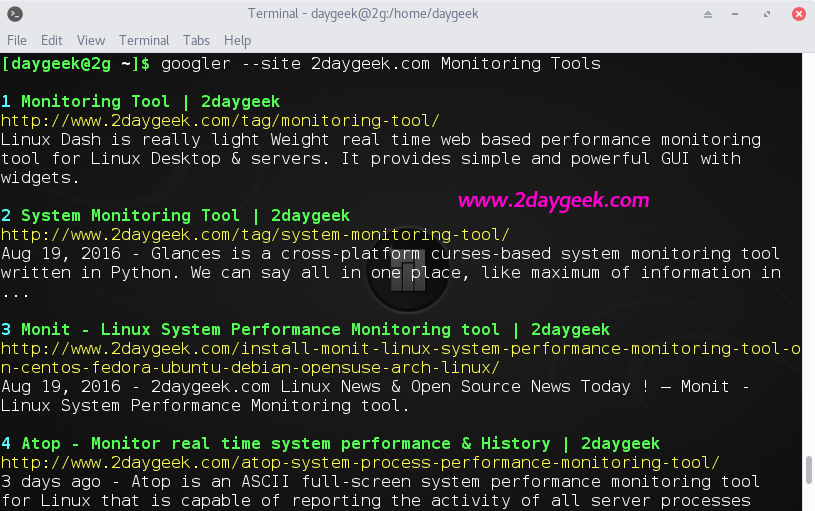
Task: Open the Help menu
Action: pos(237,41)
